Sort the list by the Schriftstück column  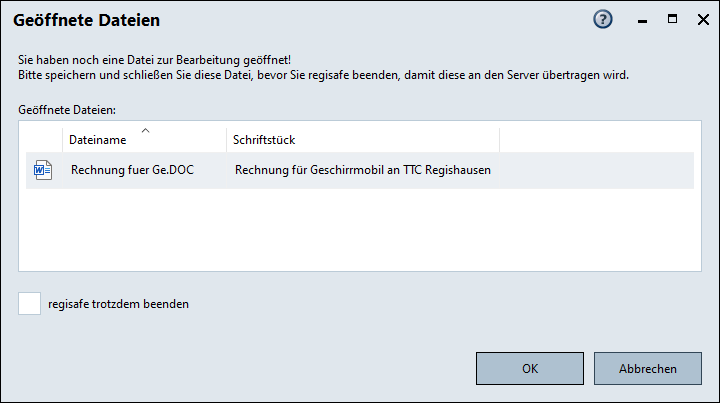(x=264, y=140)
